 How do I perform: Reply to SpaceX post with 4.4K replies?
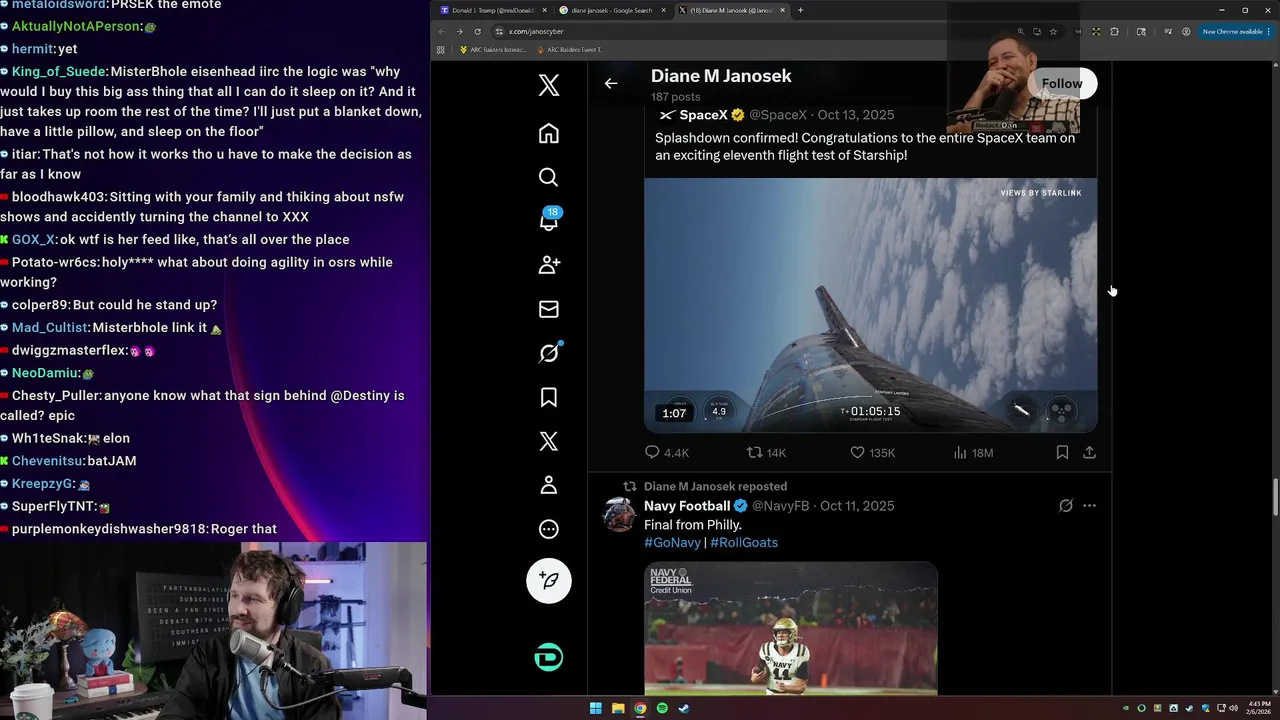[x=667, y=453]
